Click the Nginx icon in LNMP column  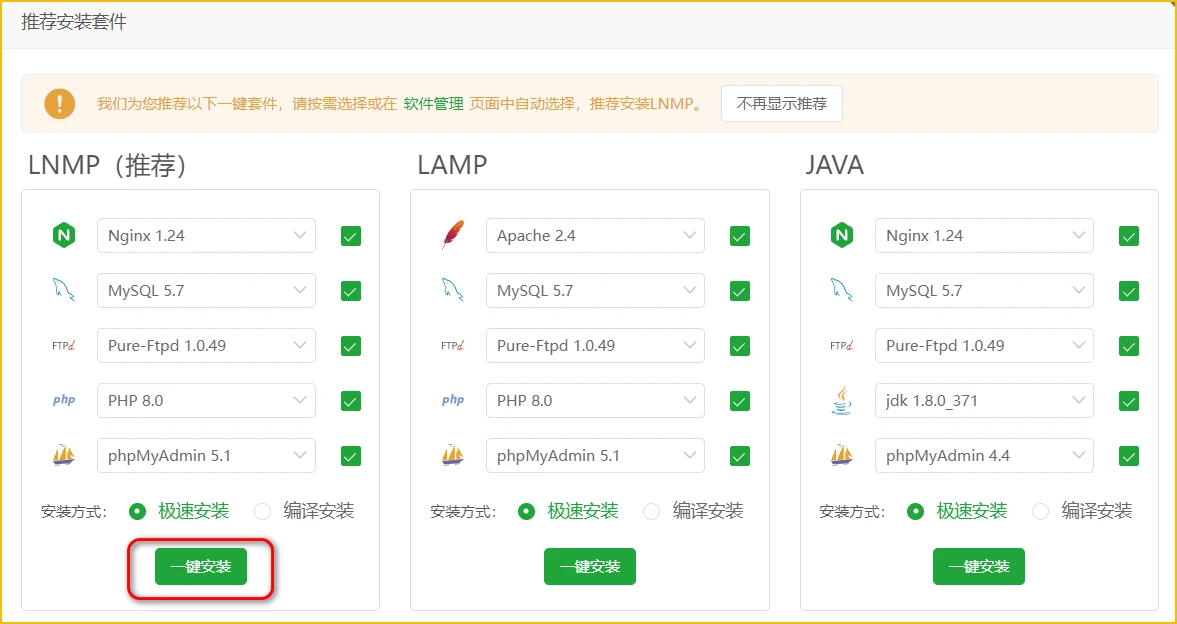click(64, 236)
